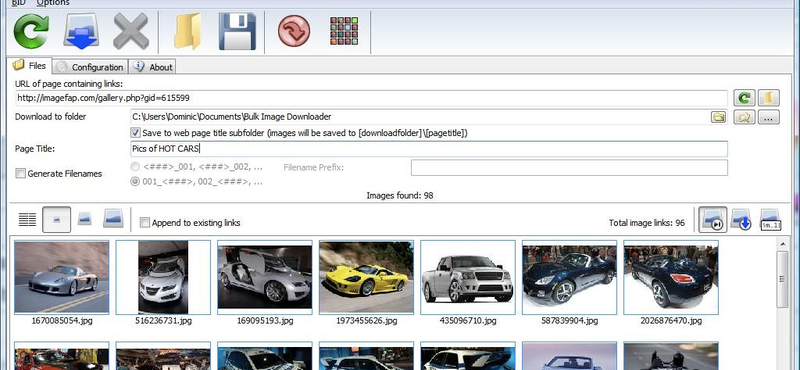Click scrollbar up arrow of thumbnail list
The width and height of the screenshot is (800, 370).
tap(782, 244)
